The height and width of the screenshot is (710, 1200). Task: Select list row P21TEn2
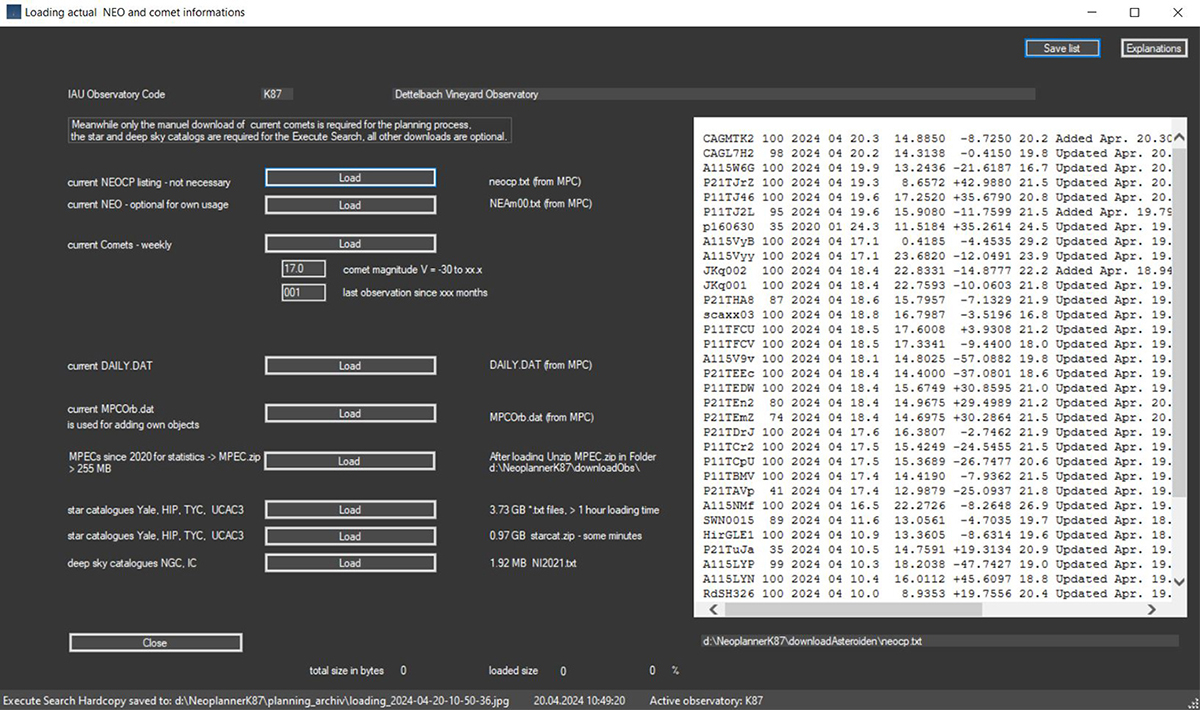[x=938, y=402]
